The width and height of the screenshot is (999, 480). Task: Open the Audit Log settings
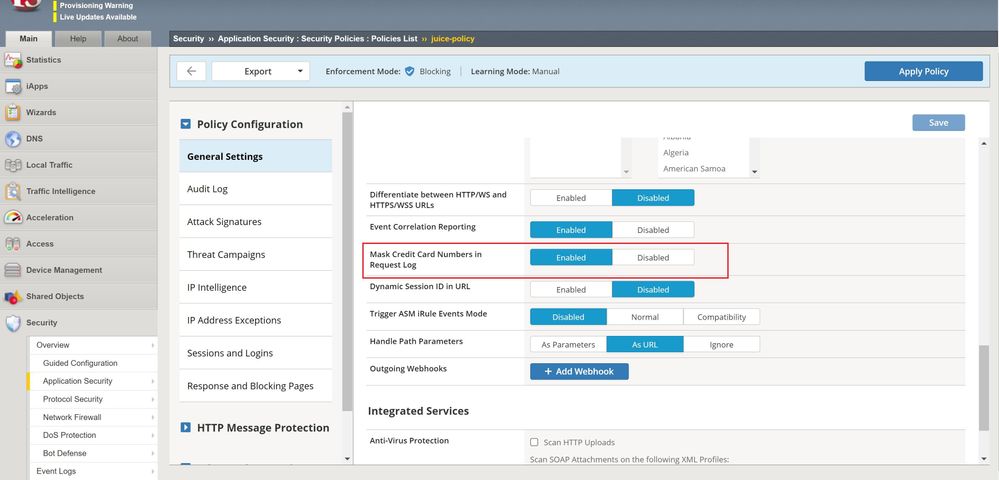click(255, 189)
